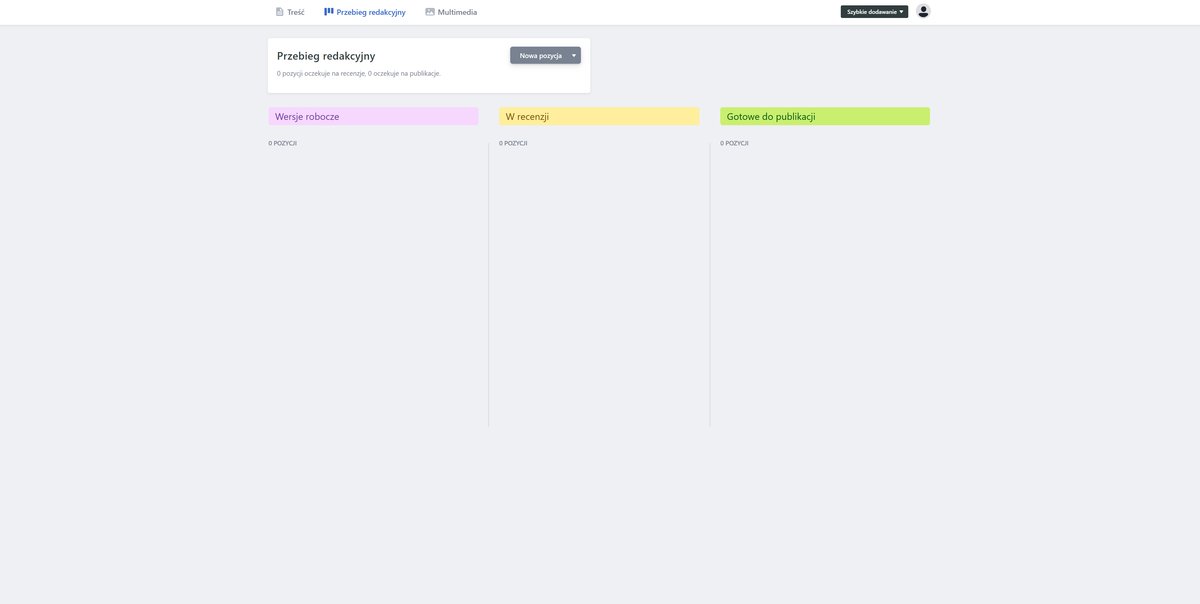Click the kanban icon beside Przebieg redakcyjny
Screen dimensions: 1200x604
click(x=329, y=12)
